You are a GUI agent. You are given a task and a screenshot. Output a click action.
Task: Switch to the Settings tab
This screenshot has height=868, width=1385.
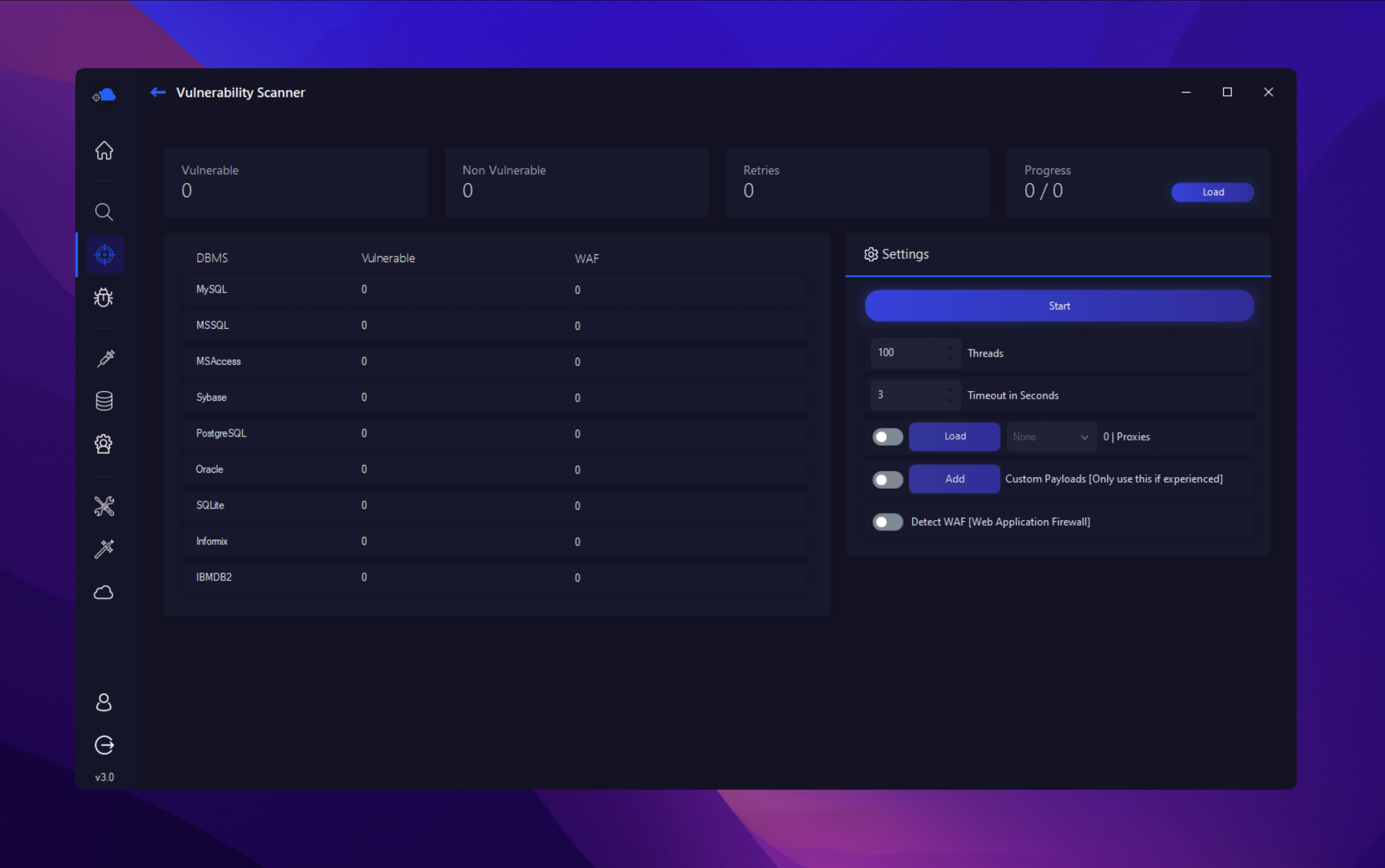[x=897, y=254]
